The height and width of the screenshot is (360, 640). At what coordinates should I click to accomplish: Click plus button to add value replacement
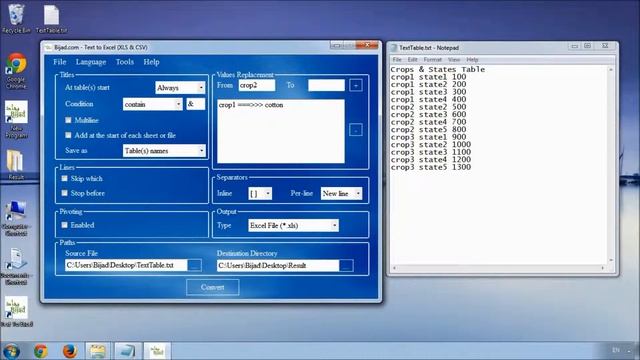pos(356,85)
